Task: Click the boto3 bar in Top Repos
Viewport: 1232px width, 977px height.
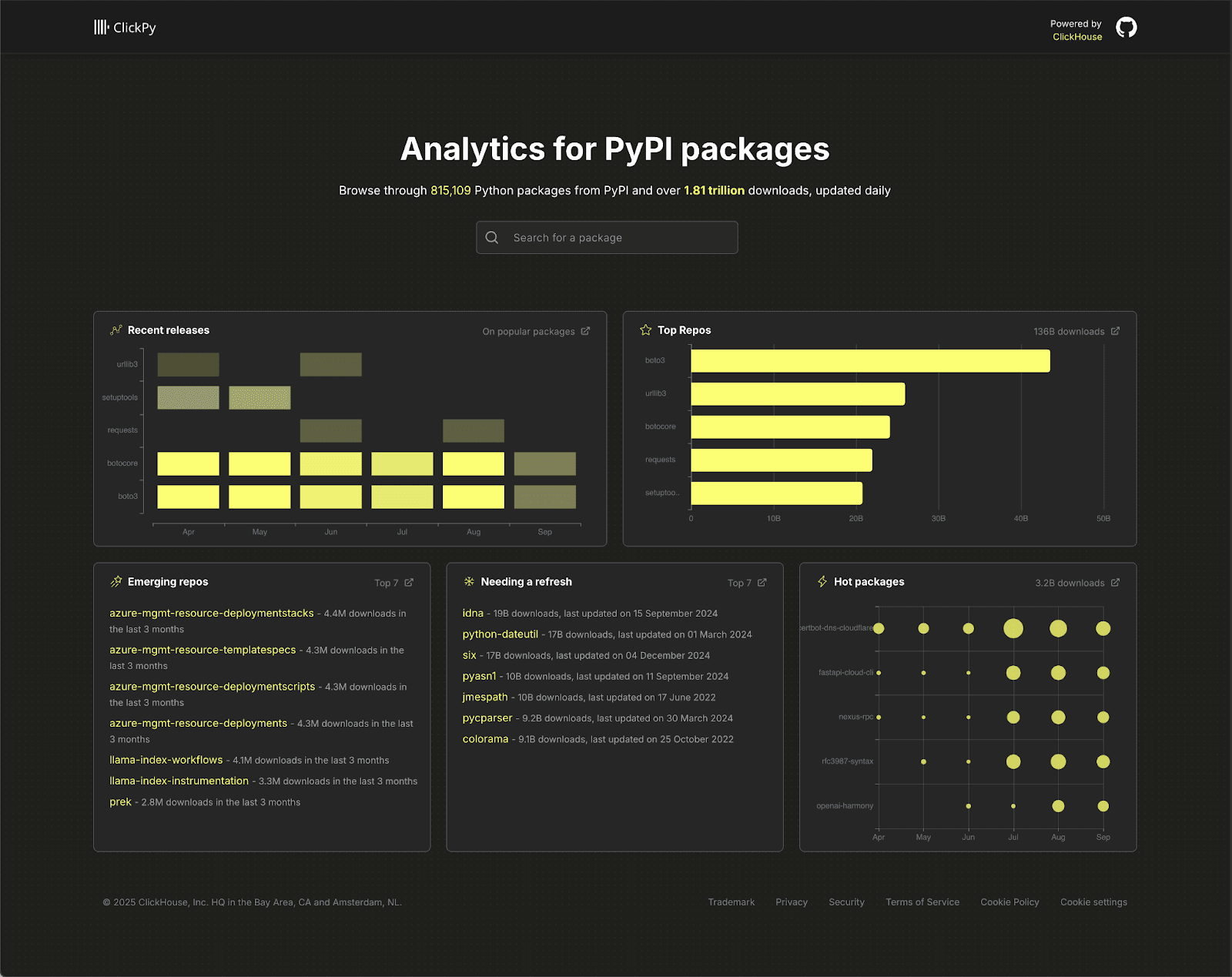Action: coord(870,361)
